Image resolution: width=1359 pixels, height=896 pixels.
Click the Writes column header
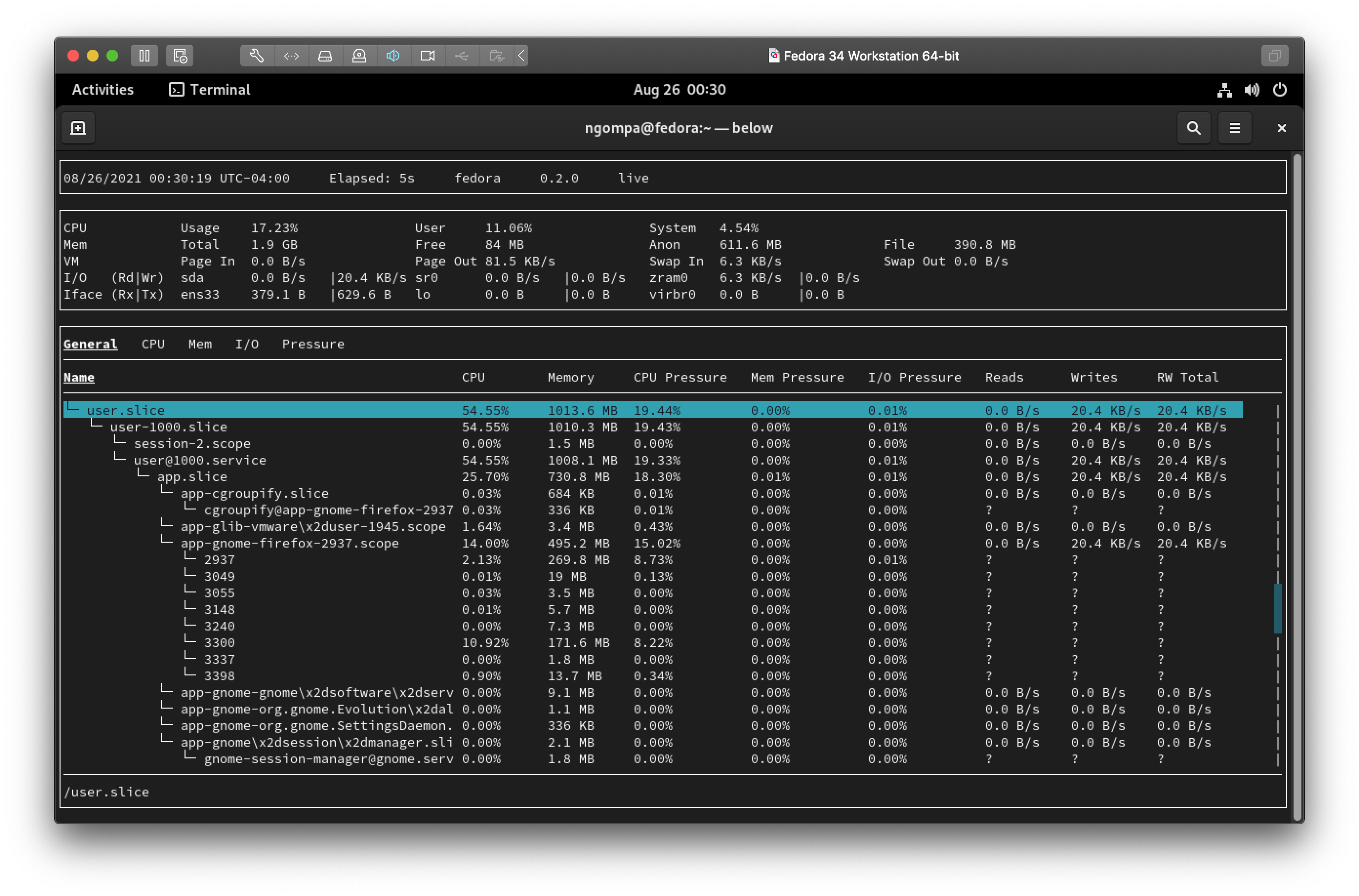pyautogui.click(x=1094, y=377)
